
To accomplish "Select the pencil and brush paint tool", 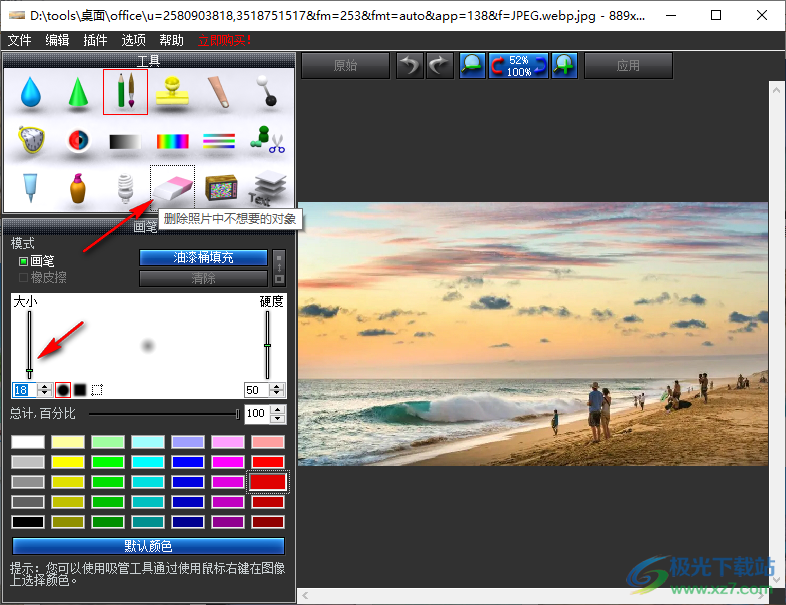I will click(x=125, y=92).
